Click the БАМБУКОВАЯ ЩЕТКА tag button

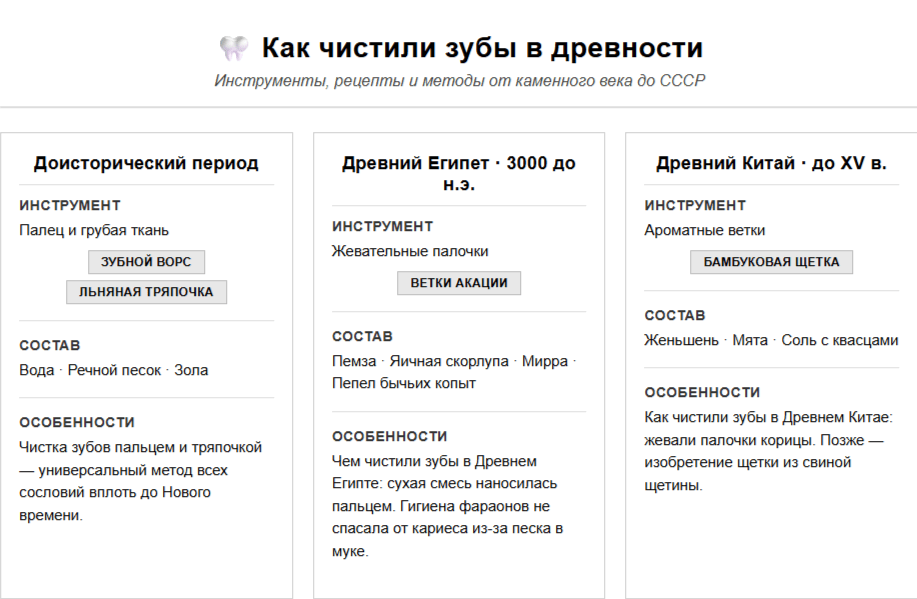(x=771, y=262)
